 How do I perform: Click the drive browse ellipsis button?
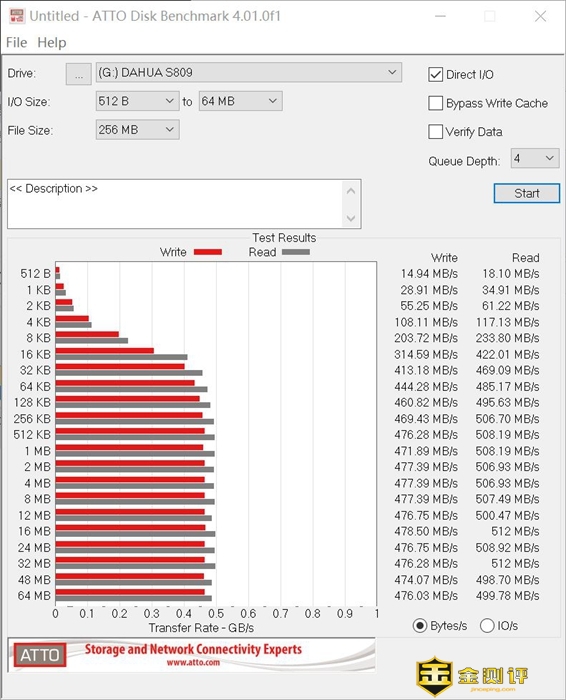coord(79,74)
